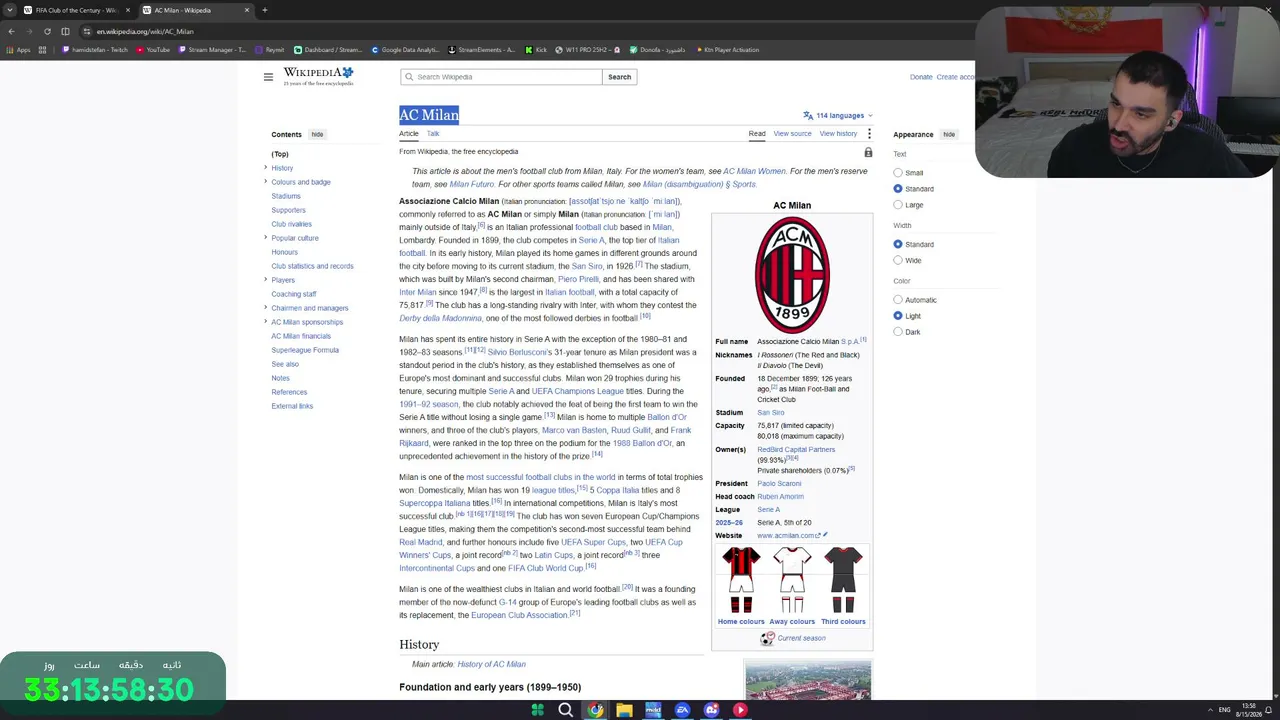Open the Google Data Analytics bookmark
This screenshot has height=720, width=1280.
[405, 50]
